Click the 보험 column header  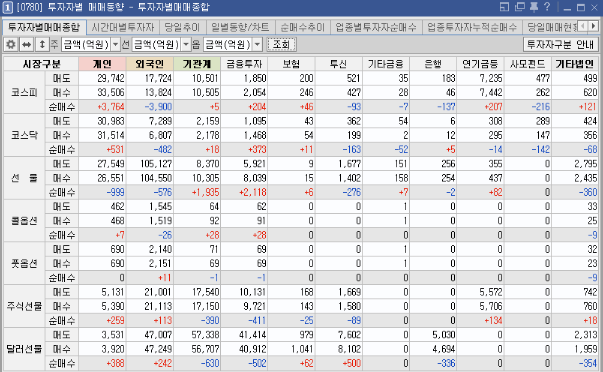pyautogui.click(x=292, y=64)
